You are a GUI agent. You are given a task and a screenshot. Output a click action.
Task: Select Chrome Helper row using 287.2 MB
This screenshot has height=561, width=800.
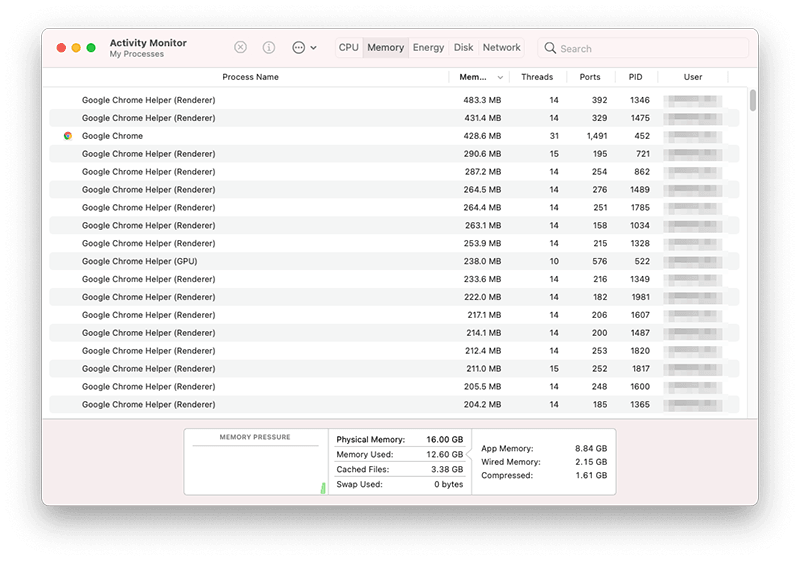pyautogui.click(x=394, y=171)
